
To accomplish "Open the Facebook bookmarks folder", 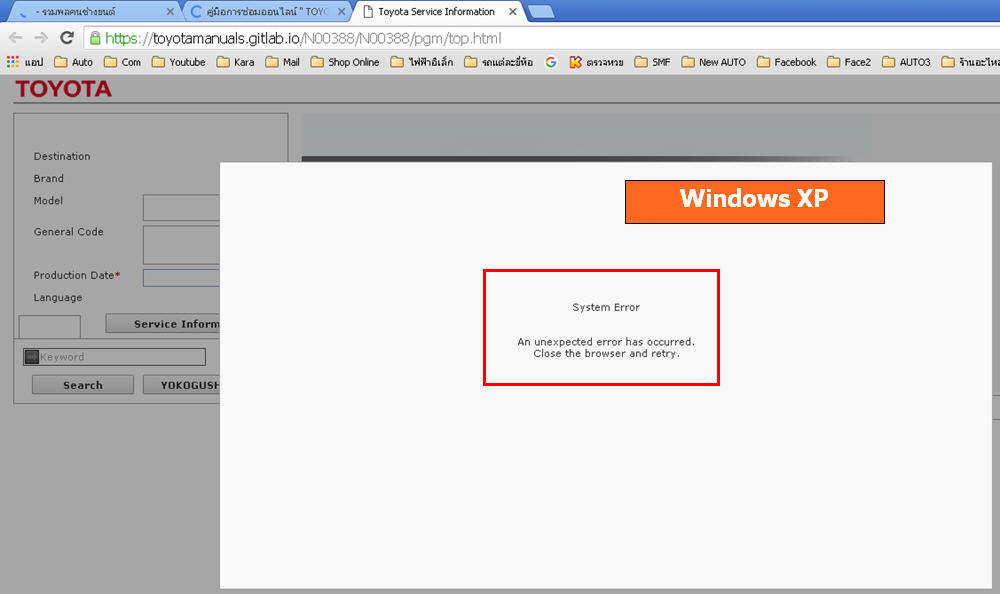I will click(786, 62).
